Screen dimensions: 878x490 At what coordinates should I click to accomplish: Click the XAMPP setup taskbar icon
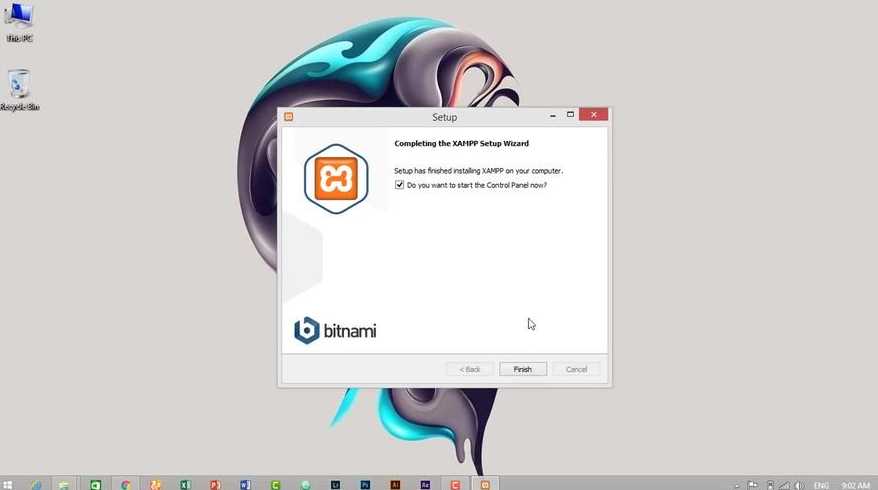pos(485,484)
